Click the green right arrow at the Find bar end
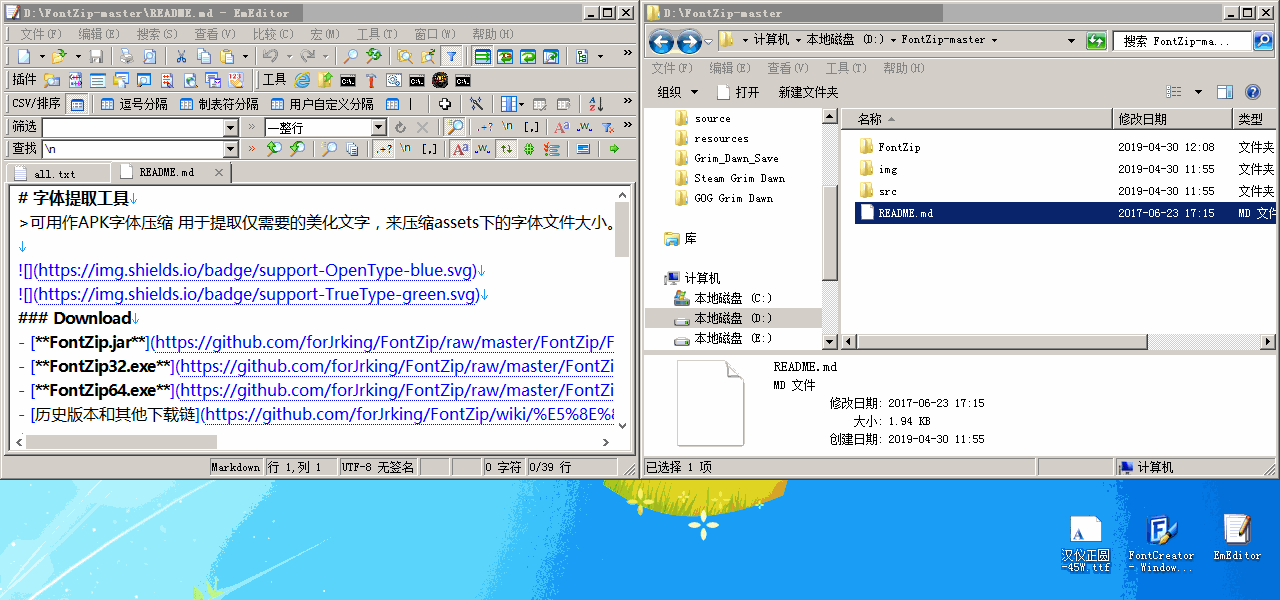 tap(614, 149)
